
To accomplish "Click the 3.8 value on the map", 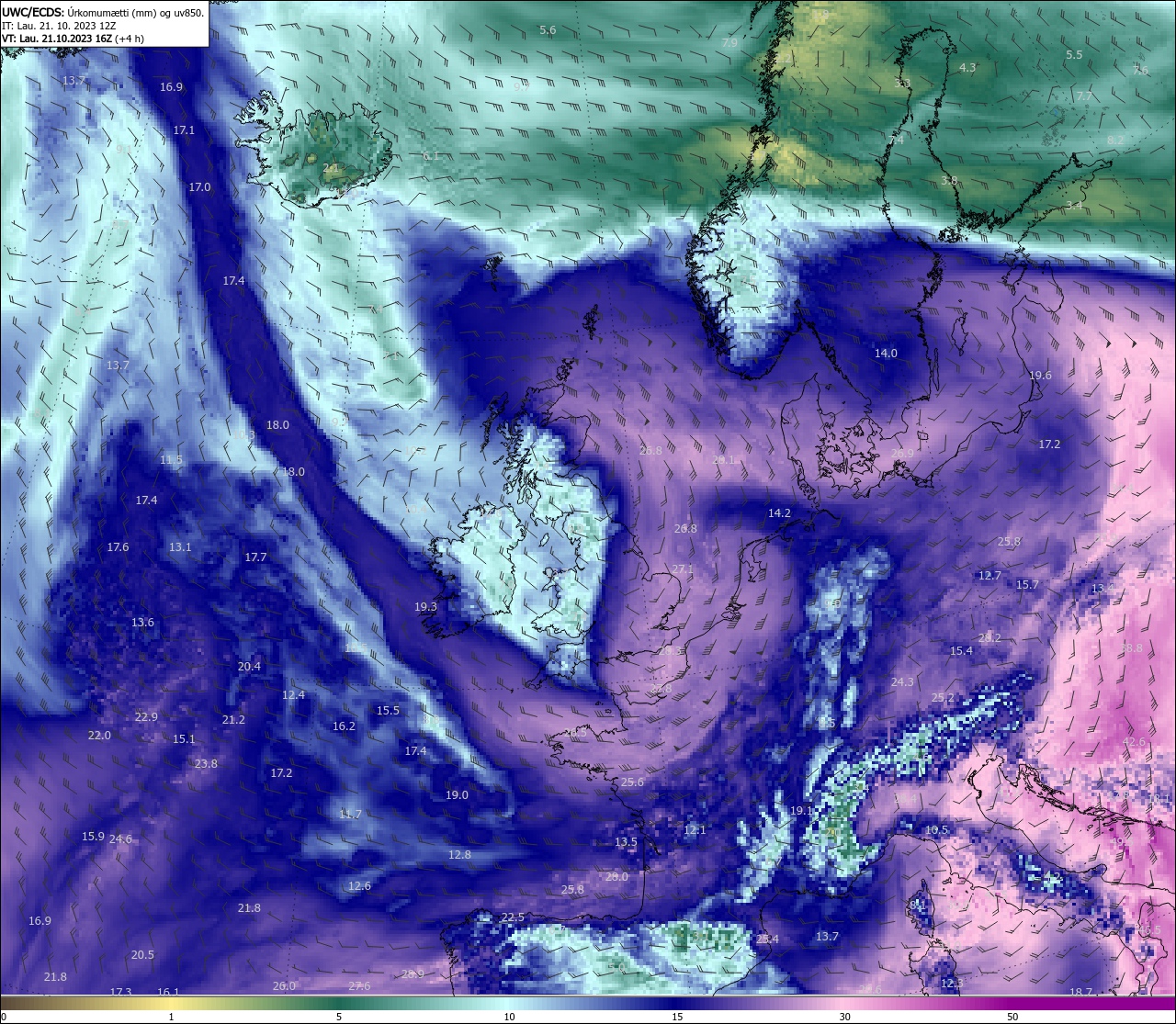I will coord(949,181).
